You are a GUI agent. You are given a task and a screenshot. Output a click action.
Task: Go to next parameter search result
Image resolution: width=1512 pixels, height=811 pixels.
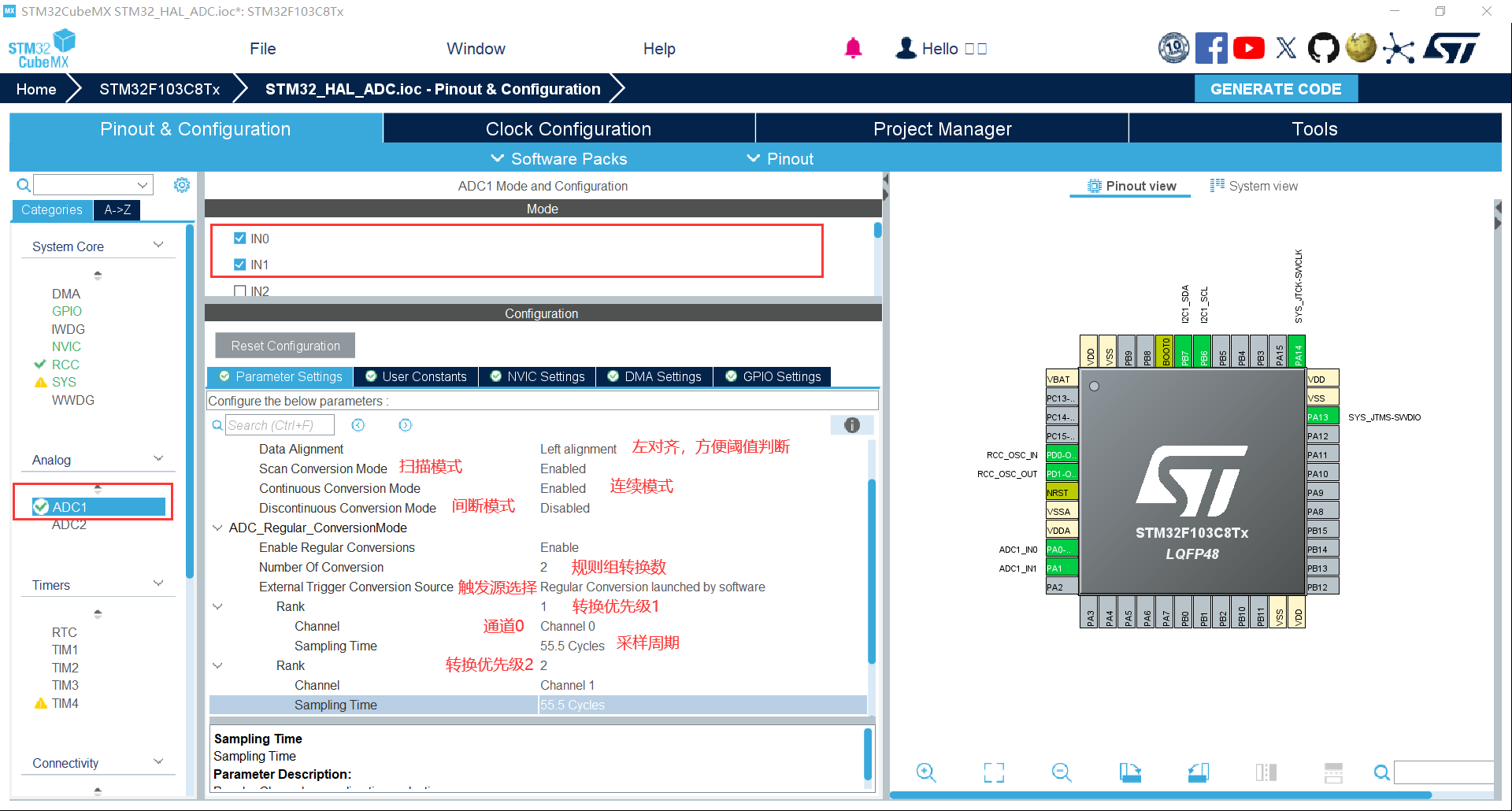tap(406, 425)
